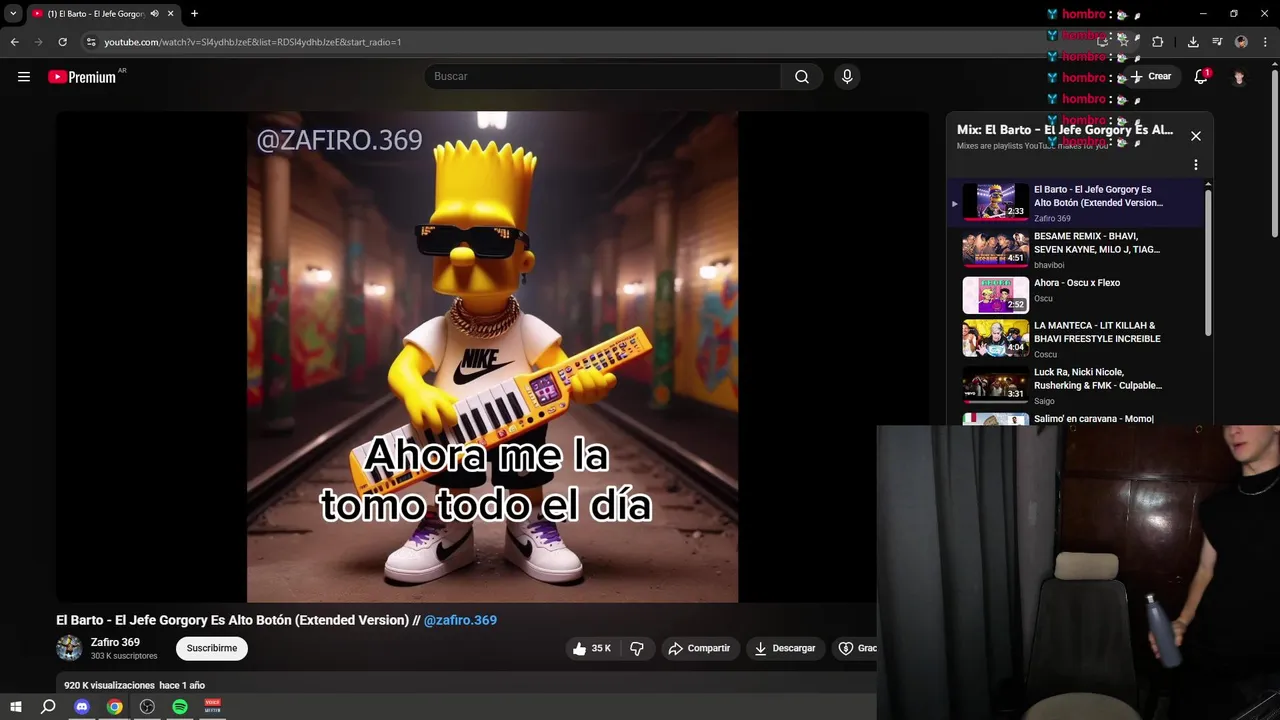Open BESAME REMIX thumbnail 4:51

(995, 250)
